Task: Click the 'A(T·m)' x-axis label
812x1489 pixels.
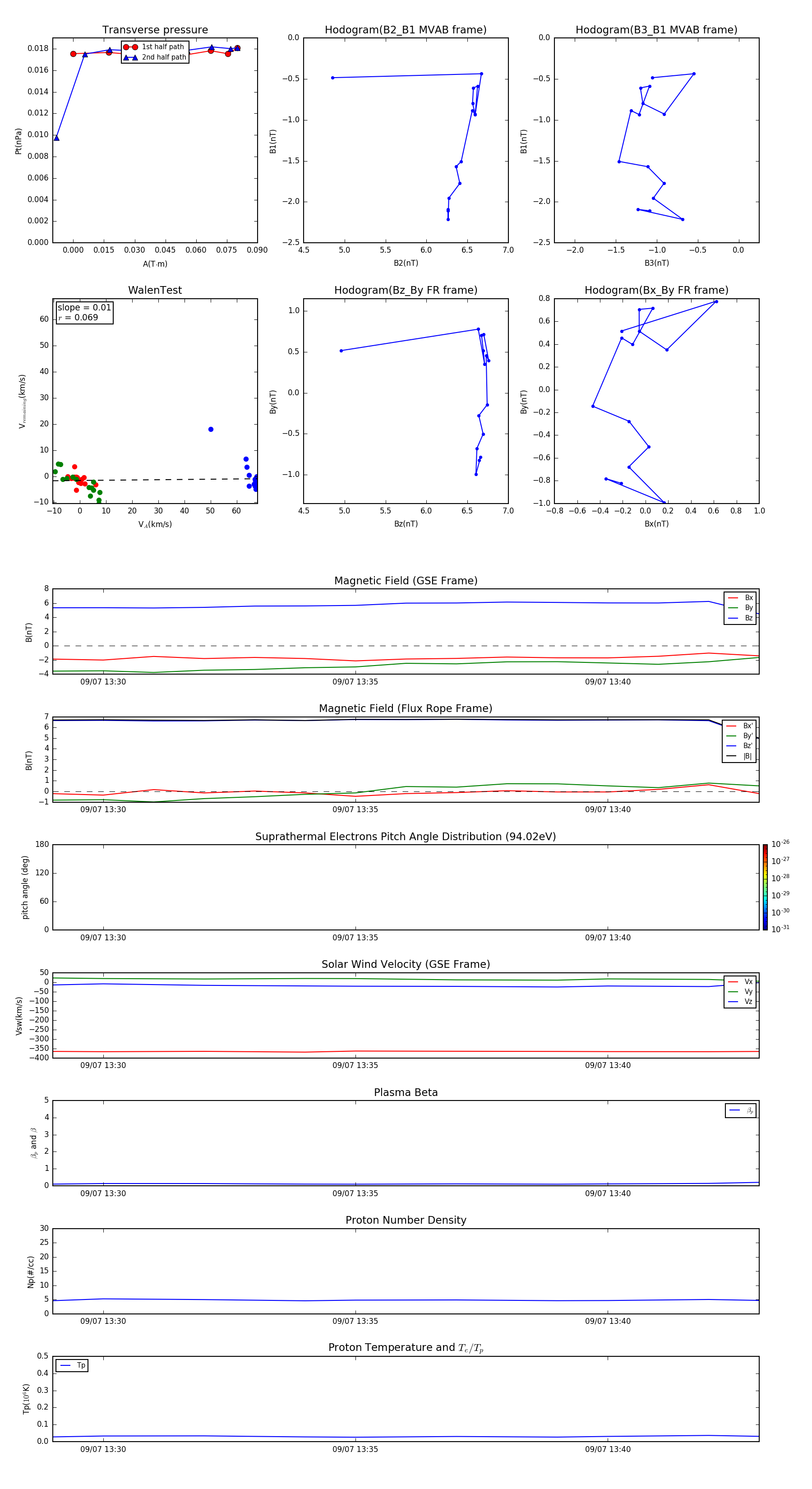Action: 155,264
